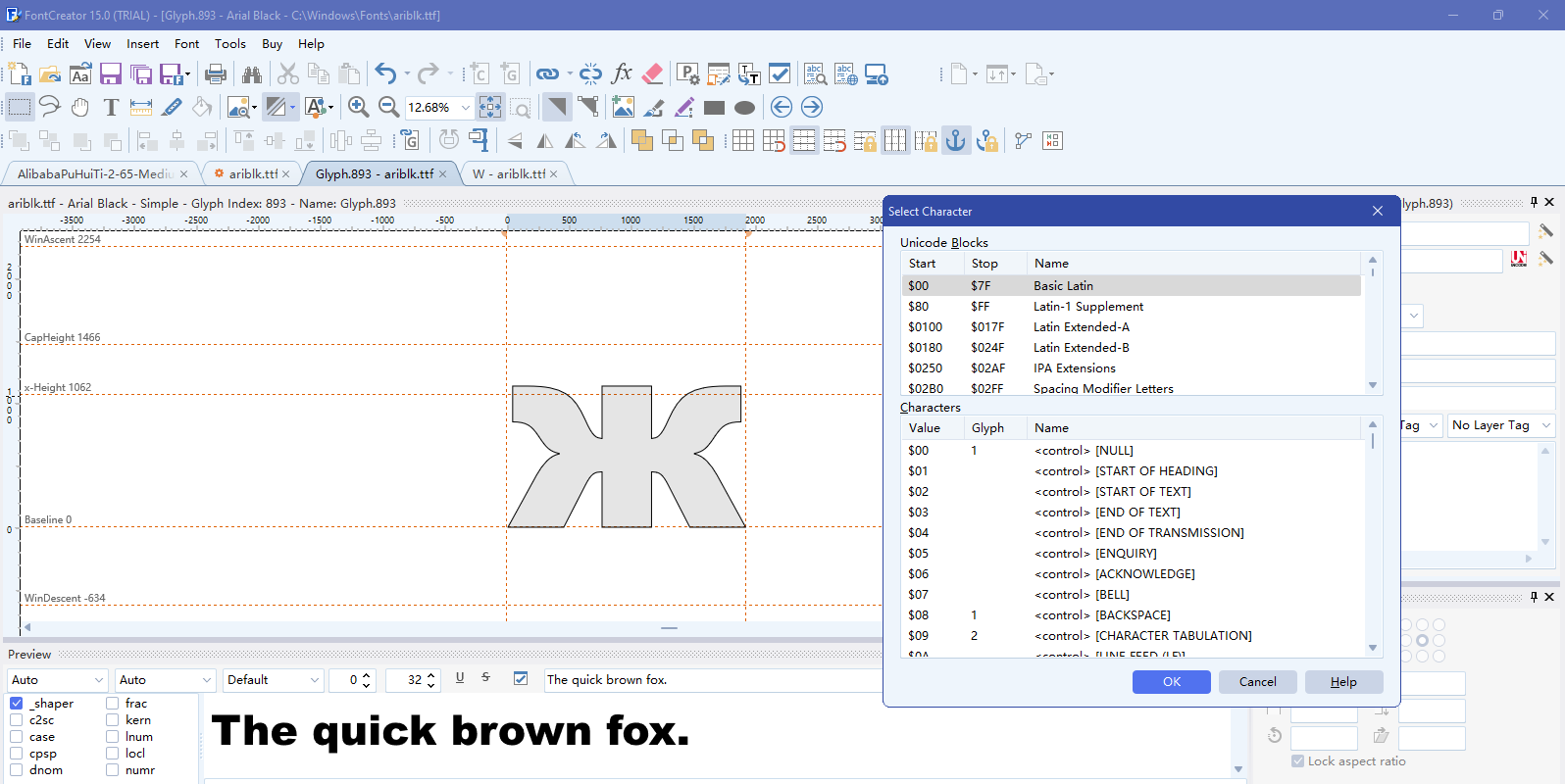Open the Tools menu
This screenshot has width=1565, height=784.
coord(230,44)
